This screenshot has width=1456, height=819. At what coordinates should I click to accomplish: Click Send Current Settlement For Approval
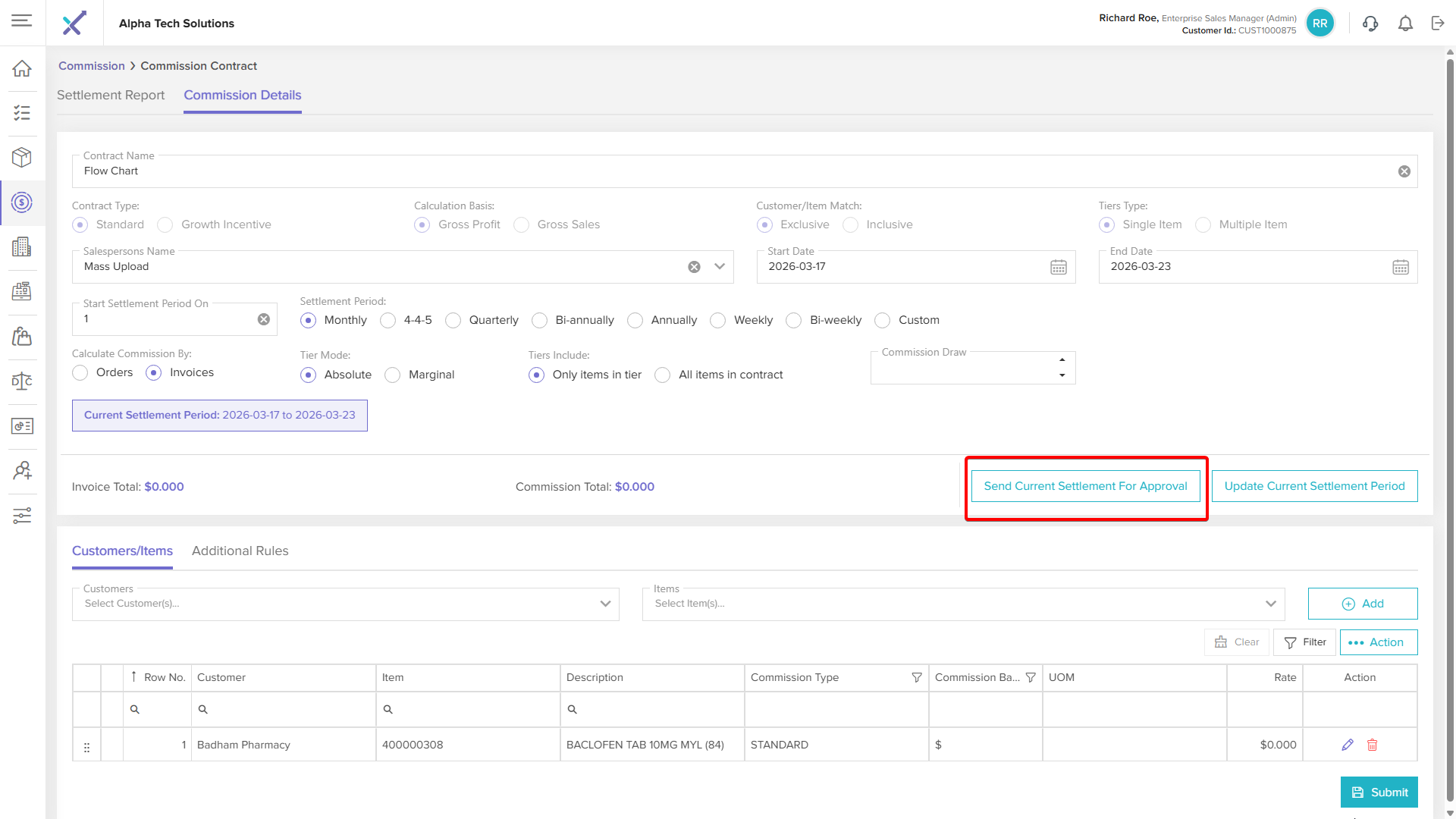pos(1085,486)
